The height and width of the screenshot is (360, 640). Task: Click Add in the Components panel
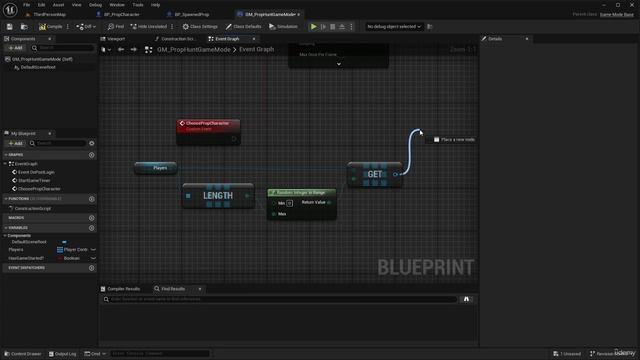point(16,48)
